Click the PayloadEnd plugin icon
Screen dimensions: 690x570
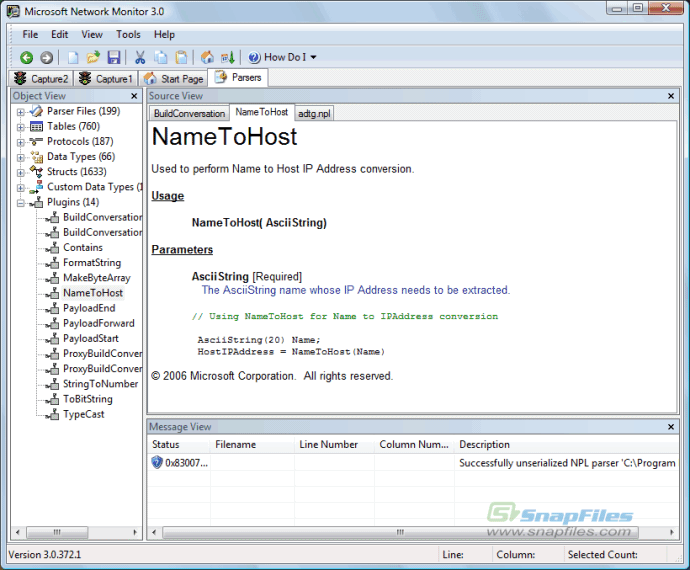pos(52,309)
